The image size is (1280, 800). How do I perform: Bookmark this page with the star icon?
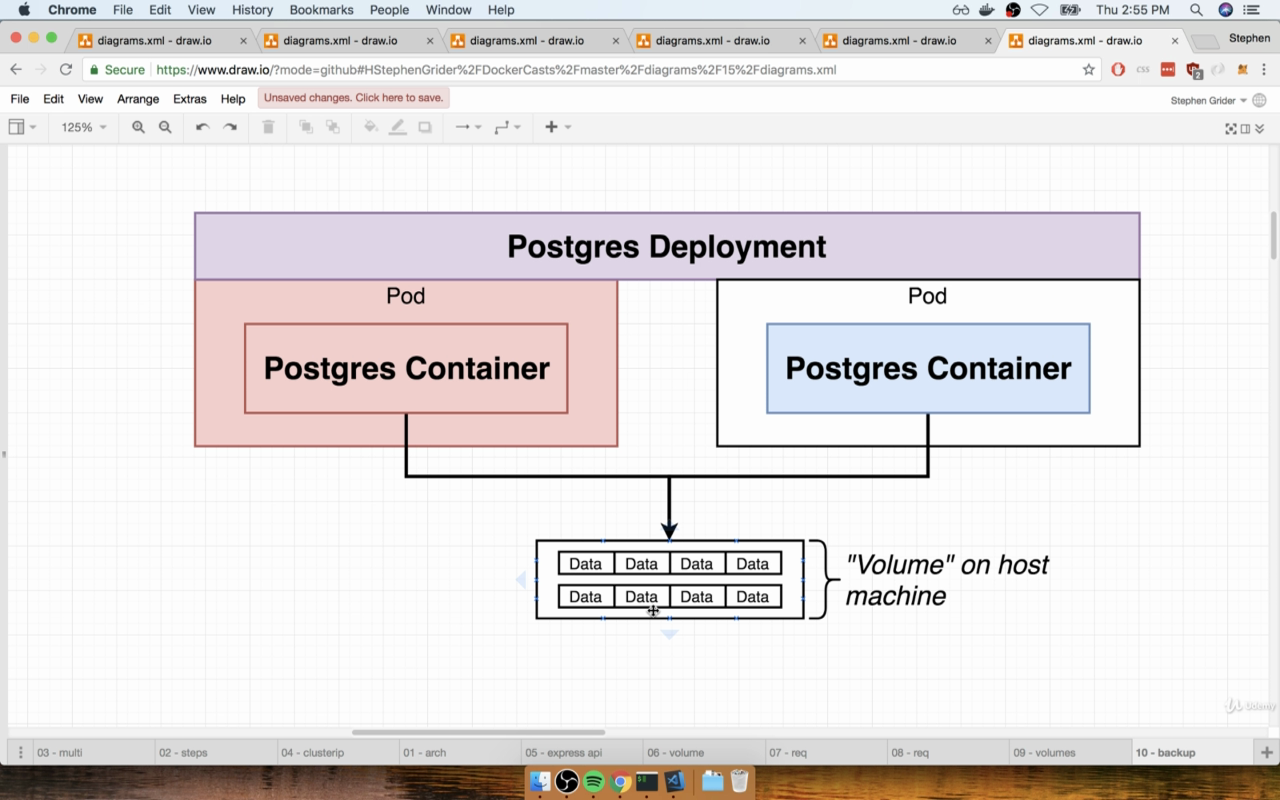[x=1089, y=70]
